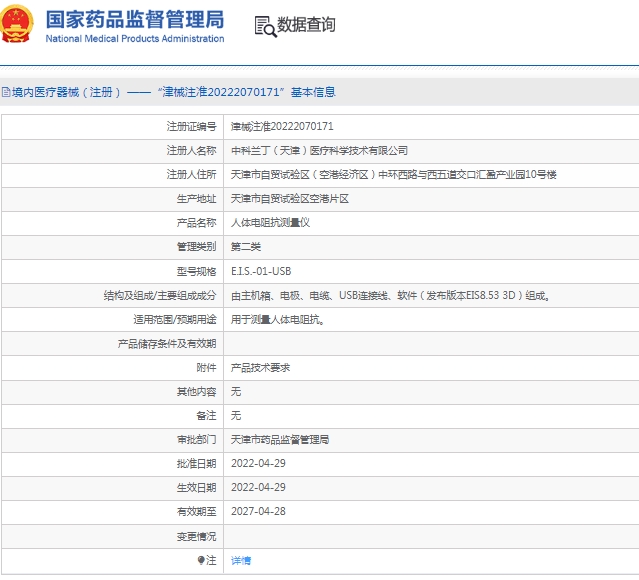Viewport: 639px width, 580px height.
Task: Click National Medical Products Administration text
Action: point(135,39)
